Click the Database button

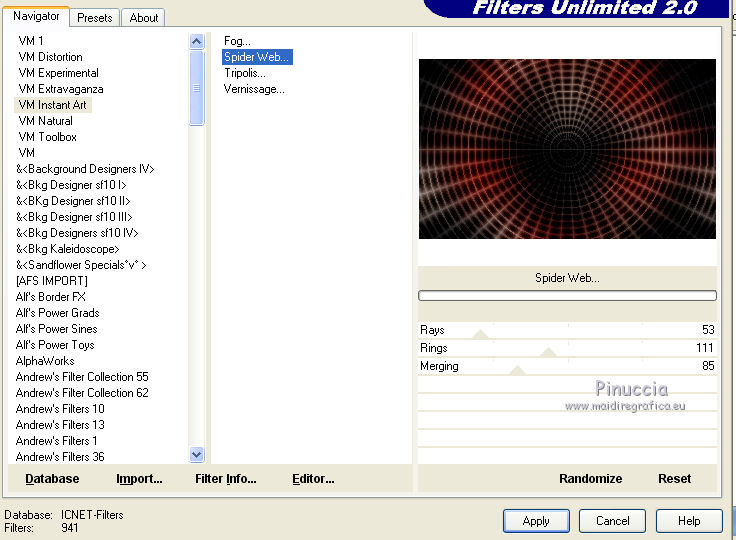pos(52,478)
